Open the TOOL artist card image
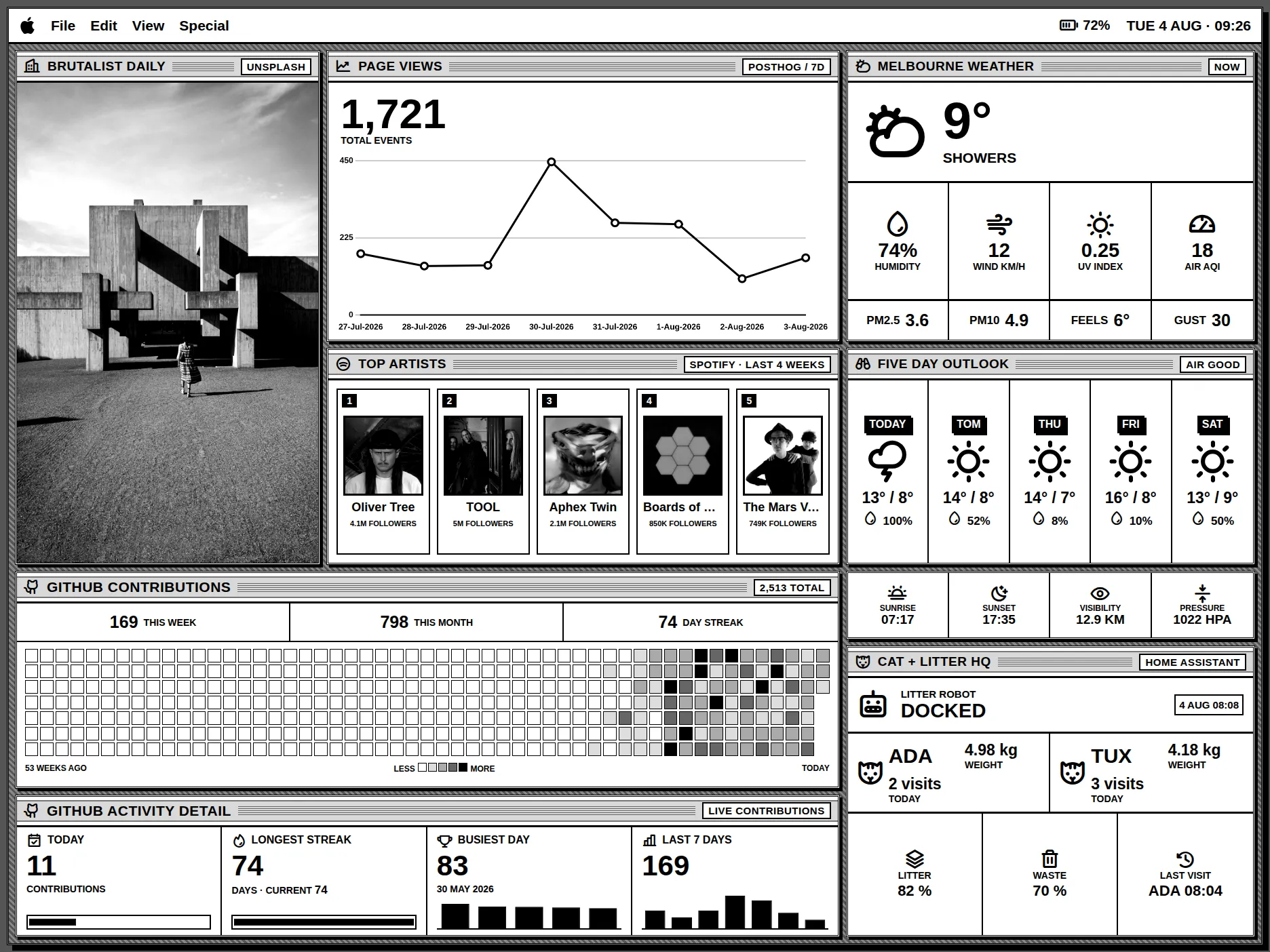This screenshot has height=952, width=1270. (483, 456)
